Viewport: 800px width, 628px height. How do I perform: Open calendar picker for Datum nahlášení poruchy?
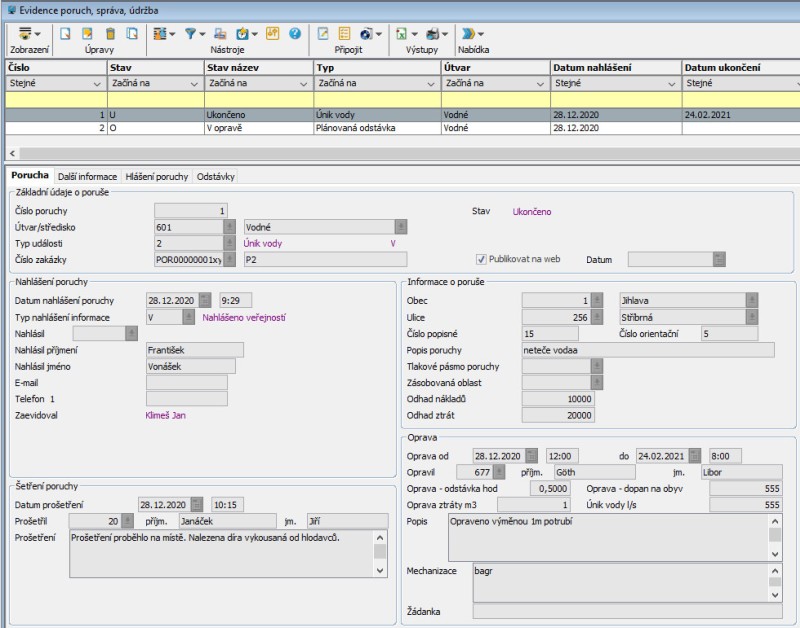tap(204, 300)
